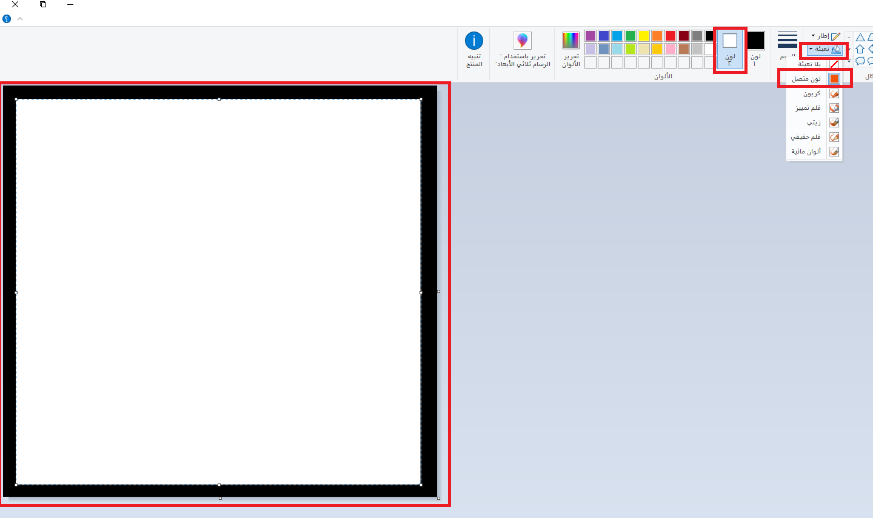This screenshot has height=518, width=873.
Task: Pick the indigo palette swatch
Action: tap(604, 36)
